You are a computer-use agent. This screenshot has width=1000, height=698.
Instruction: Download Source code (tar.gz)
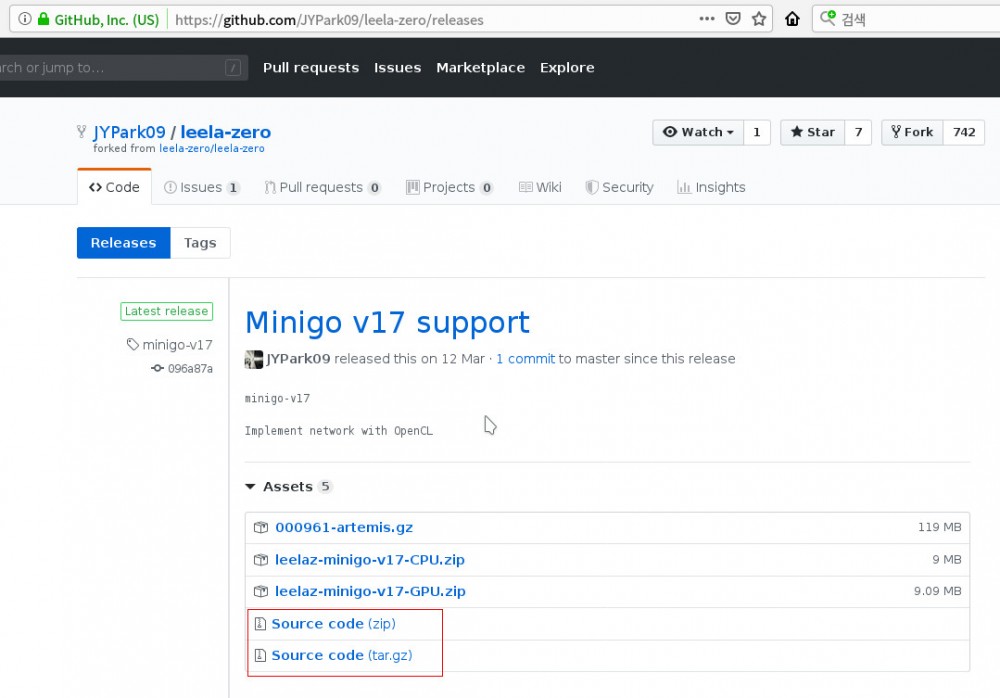(342, 655)
